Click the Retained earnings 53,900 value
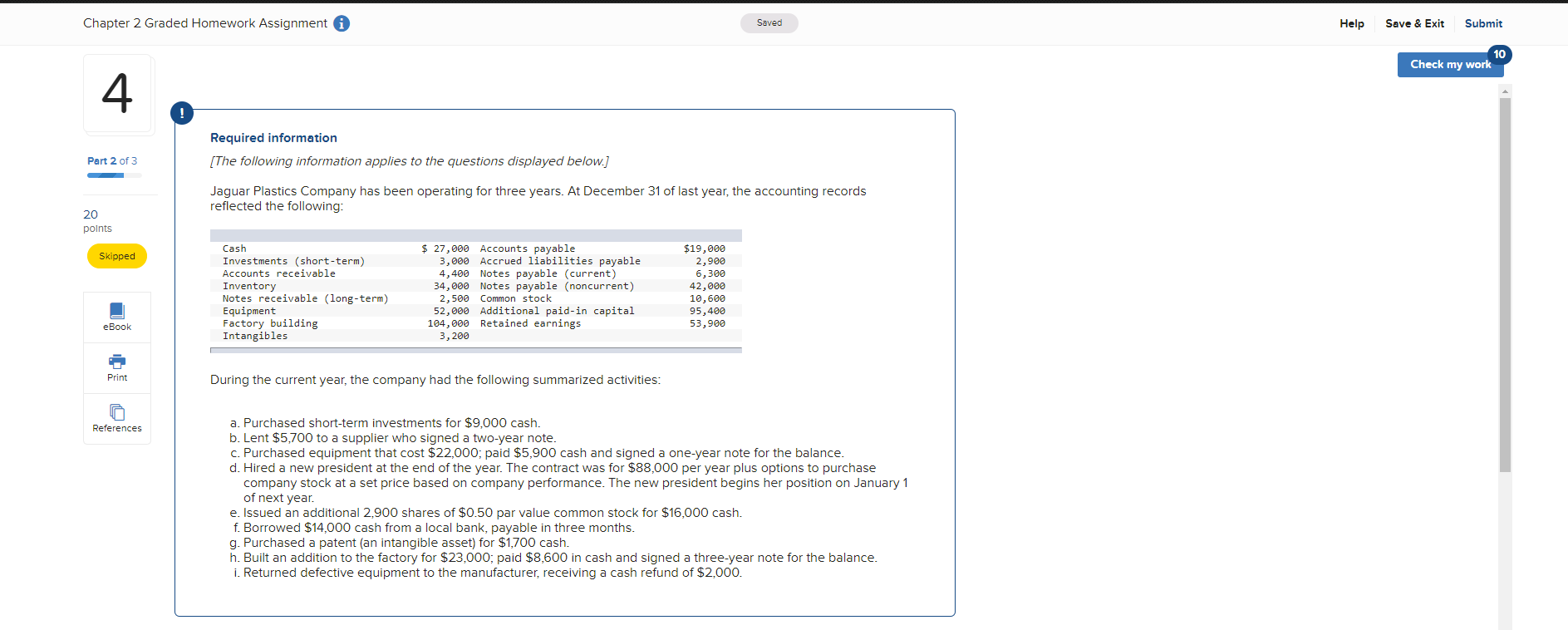The height and width of the screenshot is (630, 1568). click(707, 323)
